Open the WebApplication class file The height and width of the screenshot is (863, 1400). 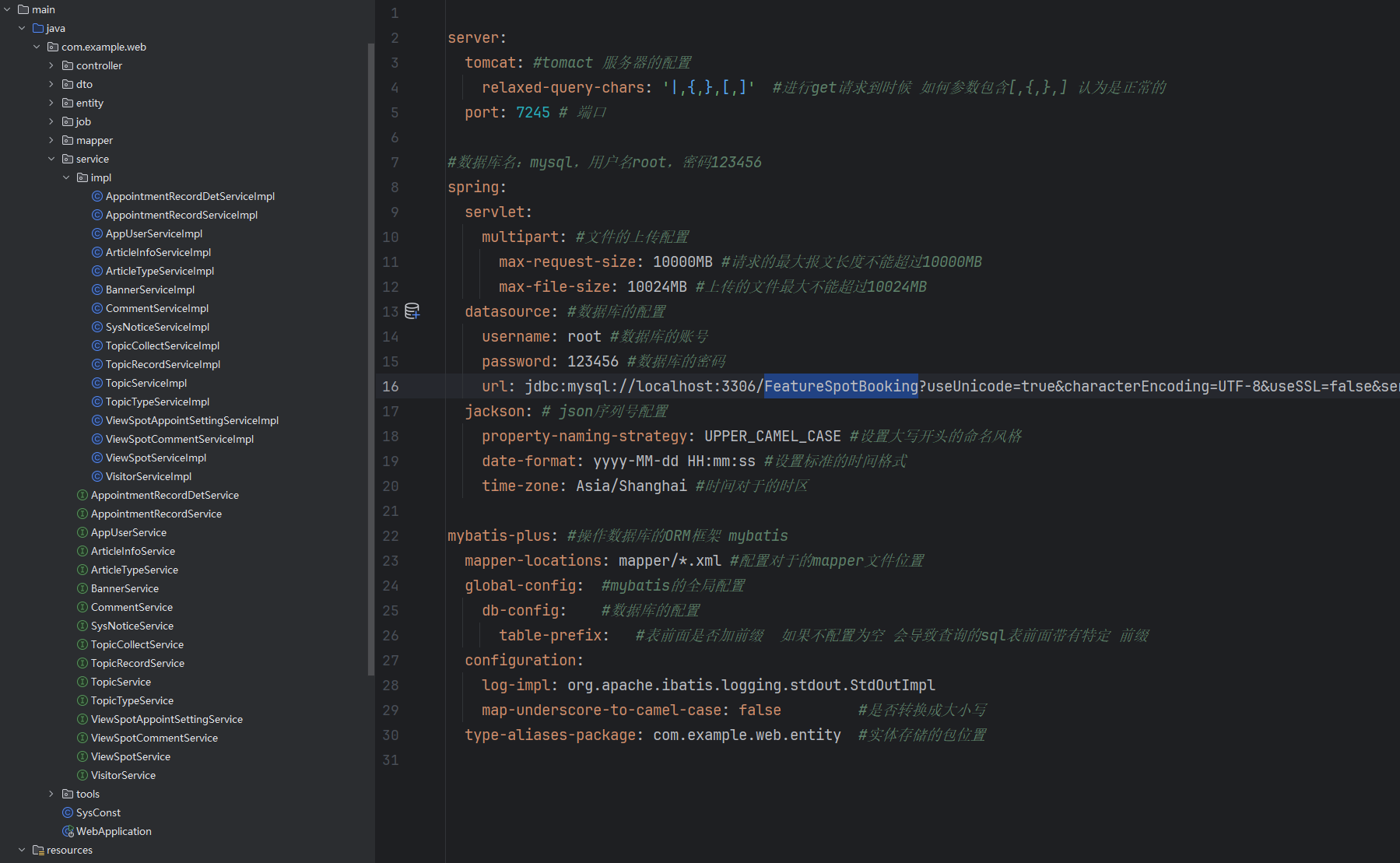(x=114, y=831)
